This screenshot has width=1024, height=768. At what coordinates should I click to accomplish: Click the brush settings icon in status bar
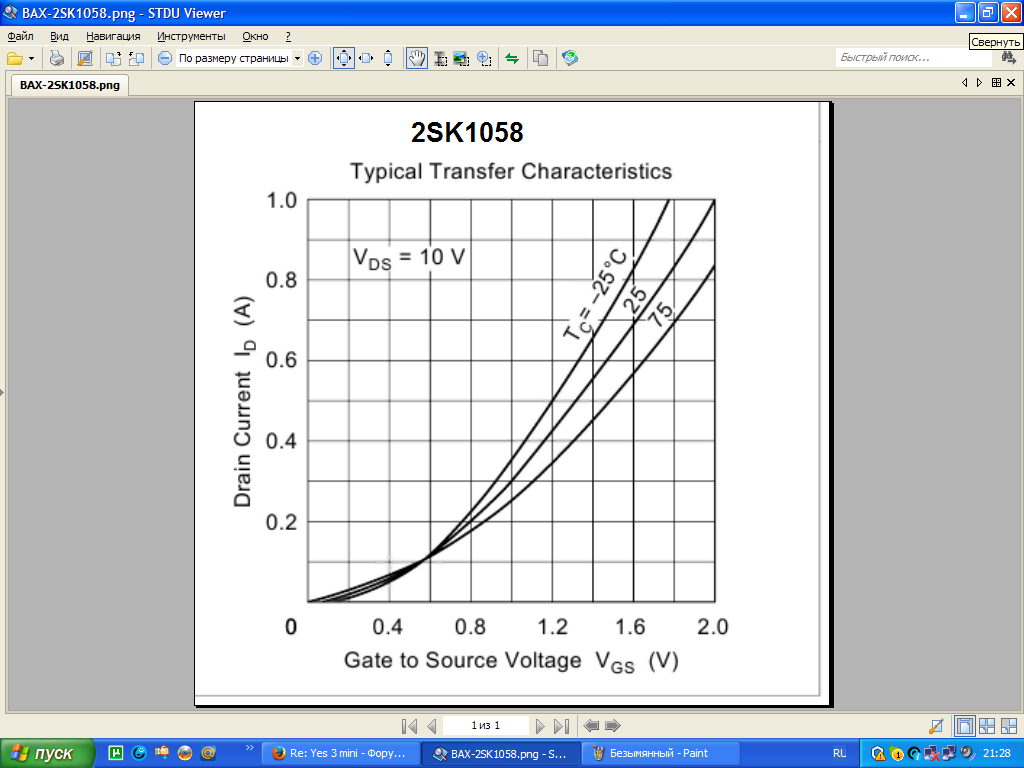click(x=936, y=726)
